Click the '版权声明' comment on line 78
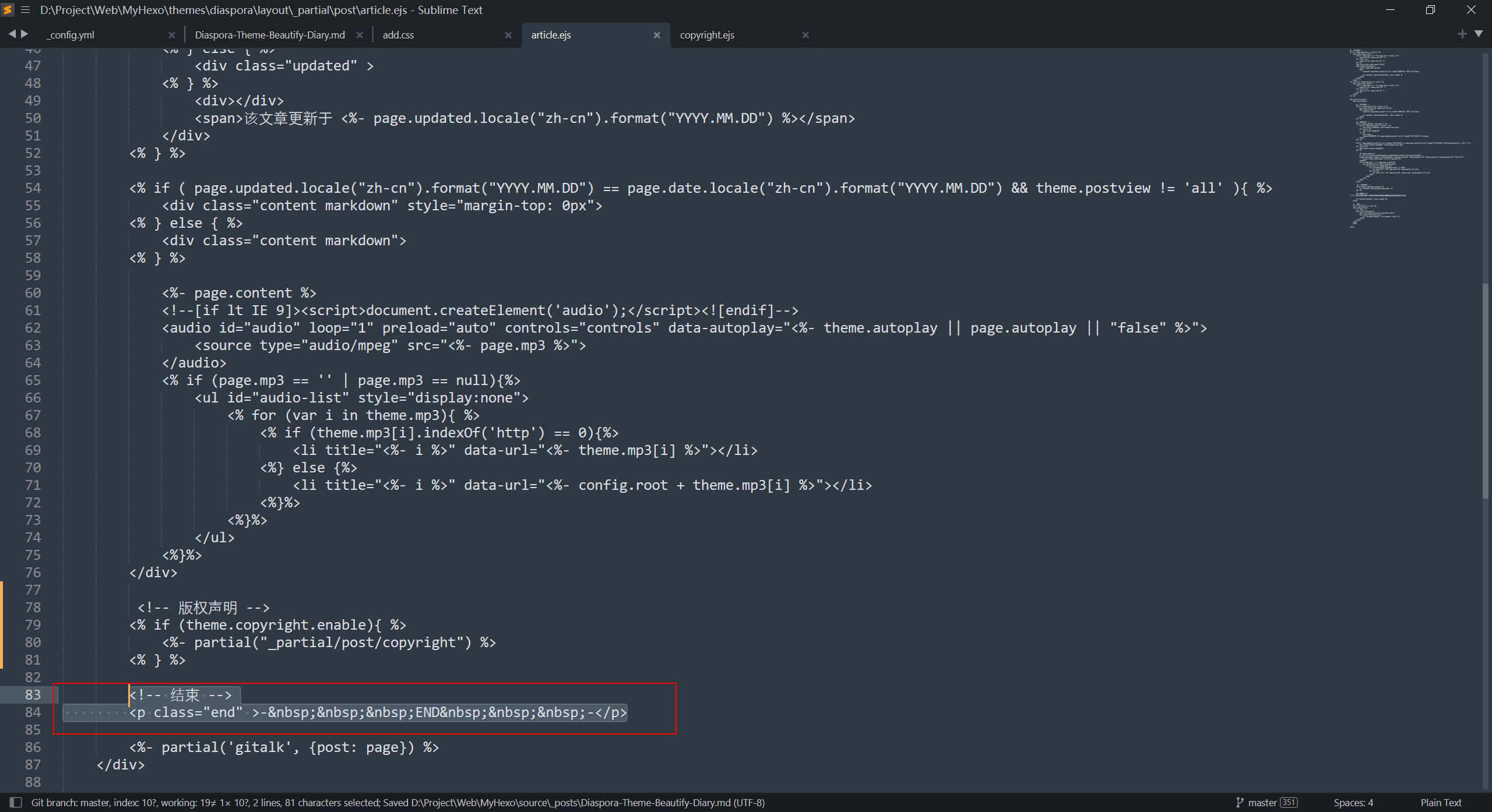Viewport: 1492px width, 812px height. coord(207,607)
